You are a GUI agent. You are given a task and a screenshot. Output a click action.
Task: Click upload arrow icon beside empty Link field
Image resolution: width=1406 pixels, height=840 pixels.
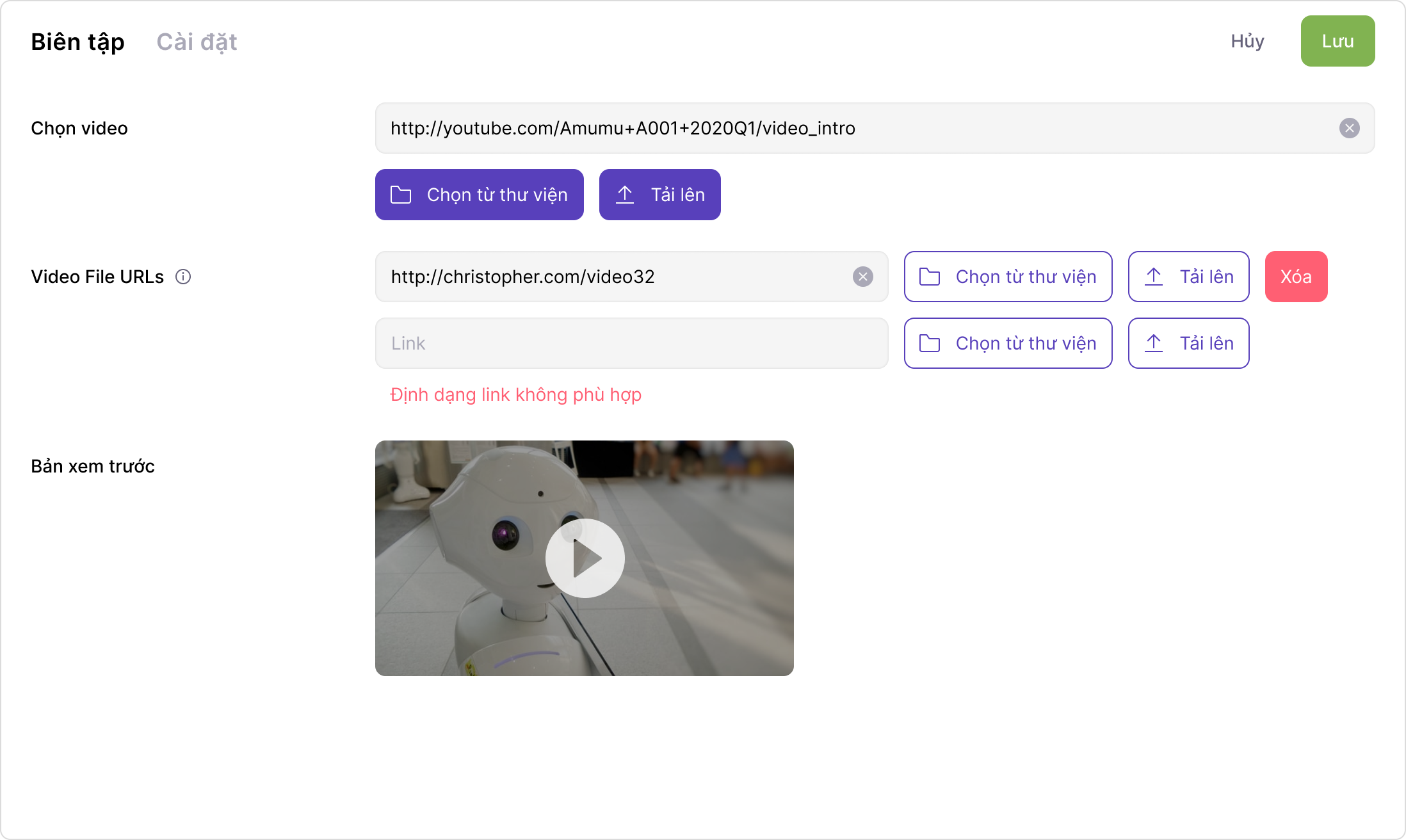click(1154, 343)
